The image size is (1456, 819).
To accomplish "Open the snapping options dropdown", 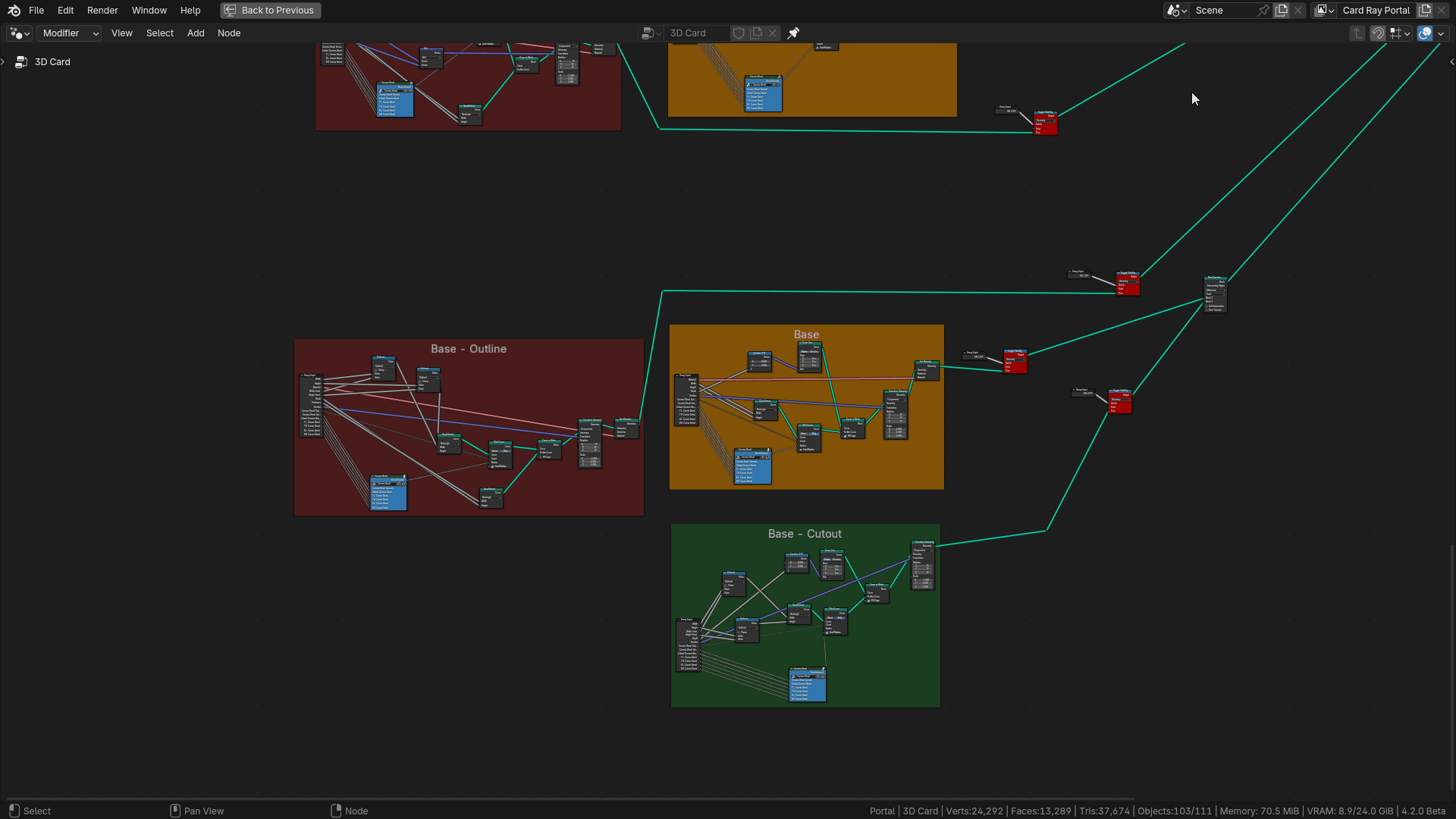I will 1400,33.
